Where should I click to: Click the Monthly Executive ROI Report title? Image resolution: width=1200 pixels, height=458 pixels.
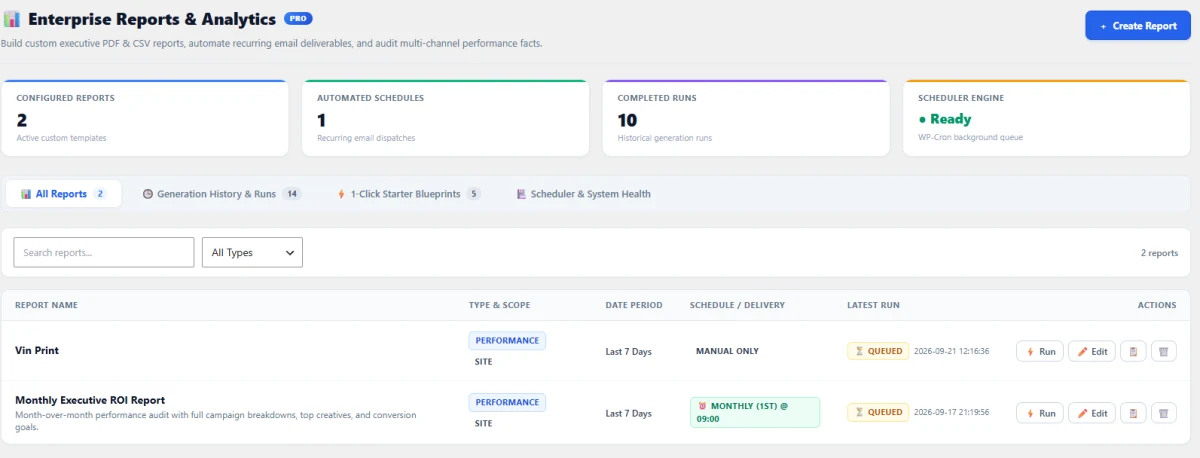click(x=90, y=400)
